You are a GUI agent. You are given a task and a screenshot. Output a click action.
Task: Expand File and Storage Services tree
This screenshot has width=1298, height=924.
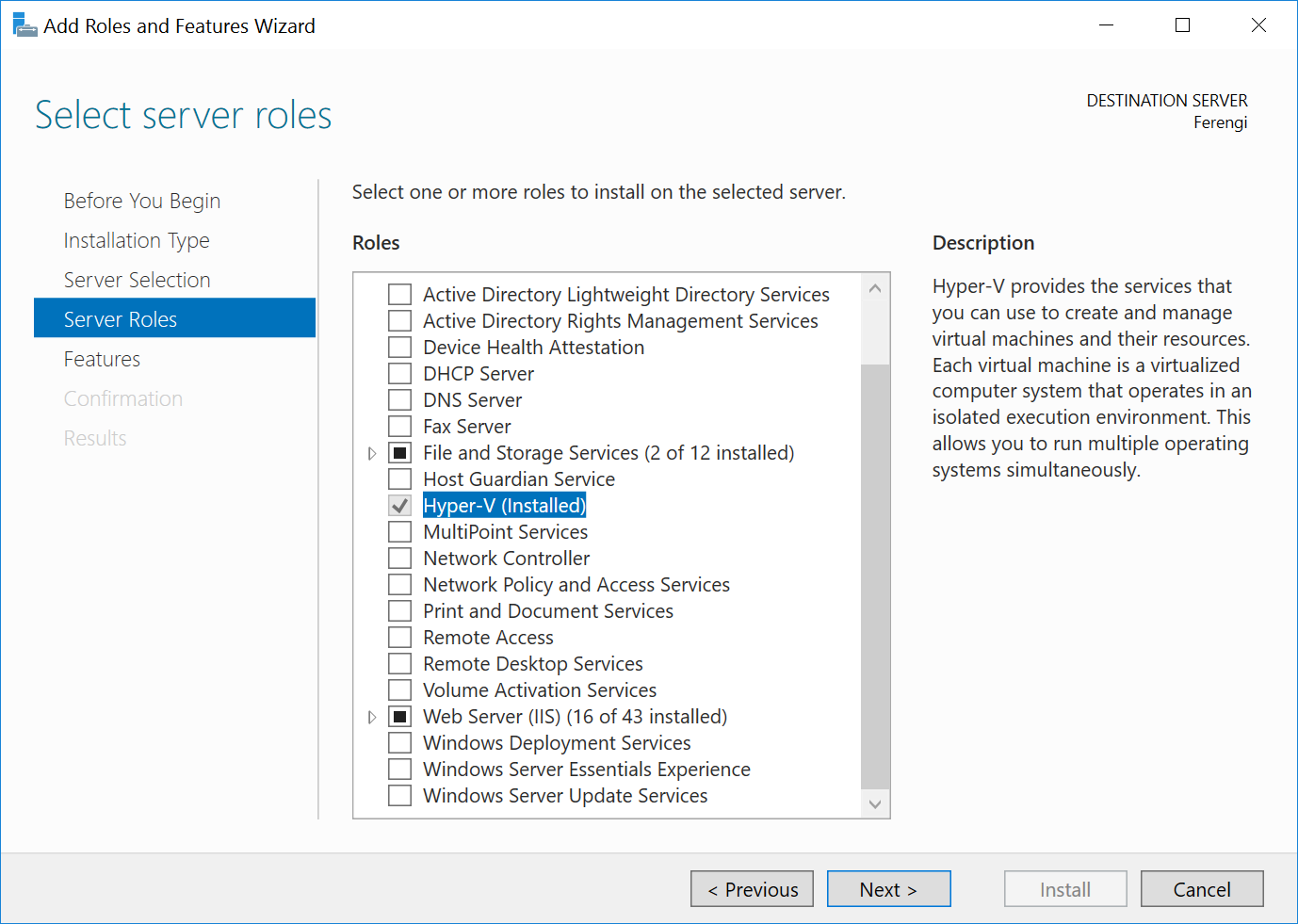point(372,454)
